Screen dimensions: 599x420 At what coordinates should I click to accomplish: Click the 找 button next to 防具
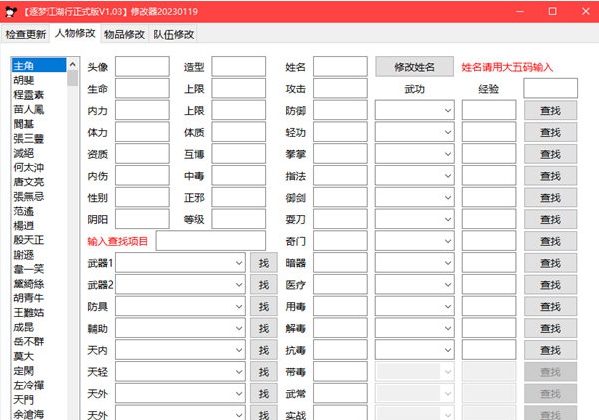coord(264,306)
